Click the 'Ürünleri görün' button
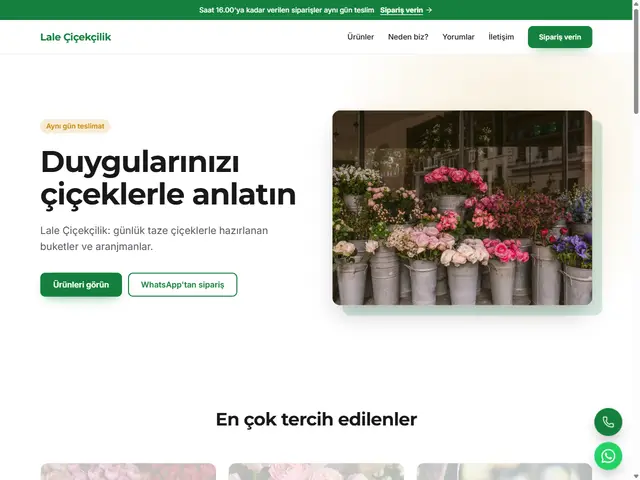Viewport: 640px width, 480px height. pos(81,284)
